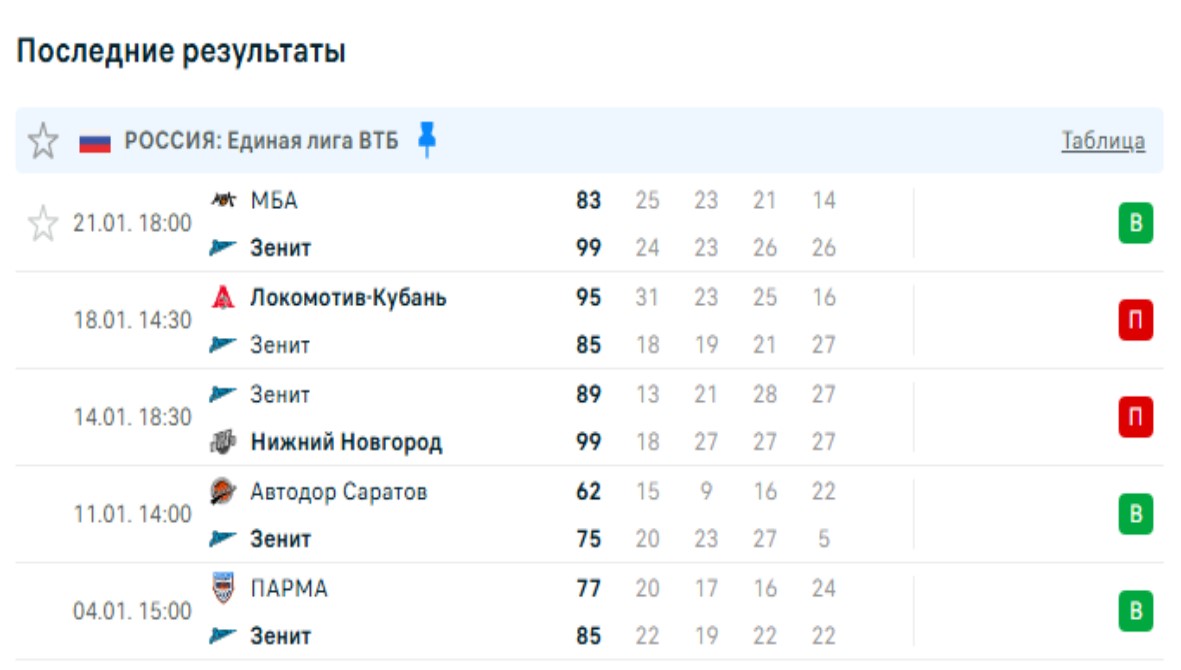Viewport: 1181px width, 670px height.
Task: Click the Автодор Саратов team logo
Action: [x=223, y=491]
